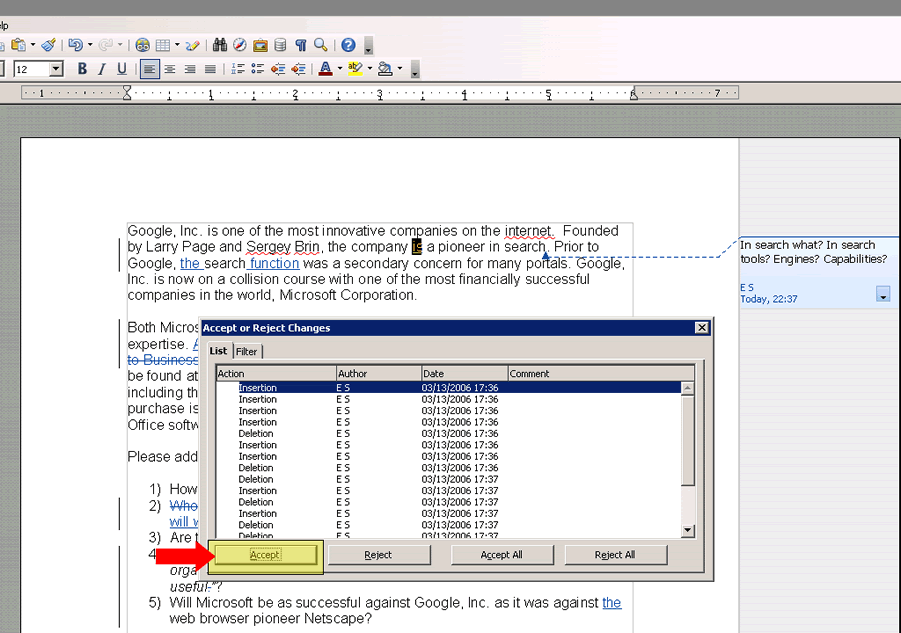Apply the yellow Highlighting color

(355, 70)
